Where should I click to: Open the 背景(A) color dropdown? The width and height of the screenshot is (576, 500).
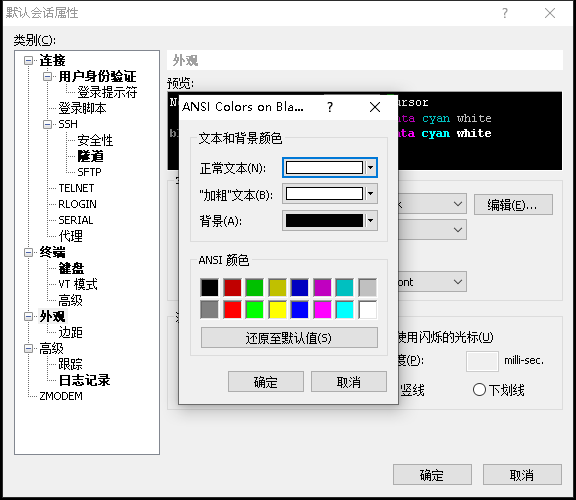[x=330, y=220]
